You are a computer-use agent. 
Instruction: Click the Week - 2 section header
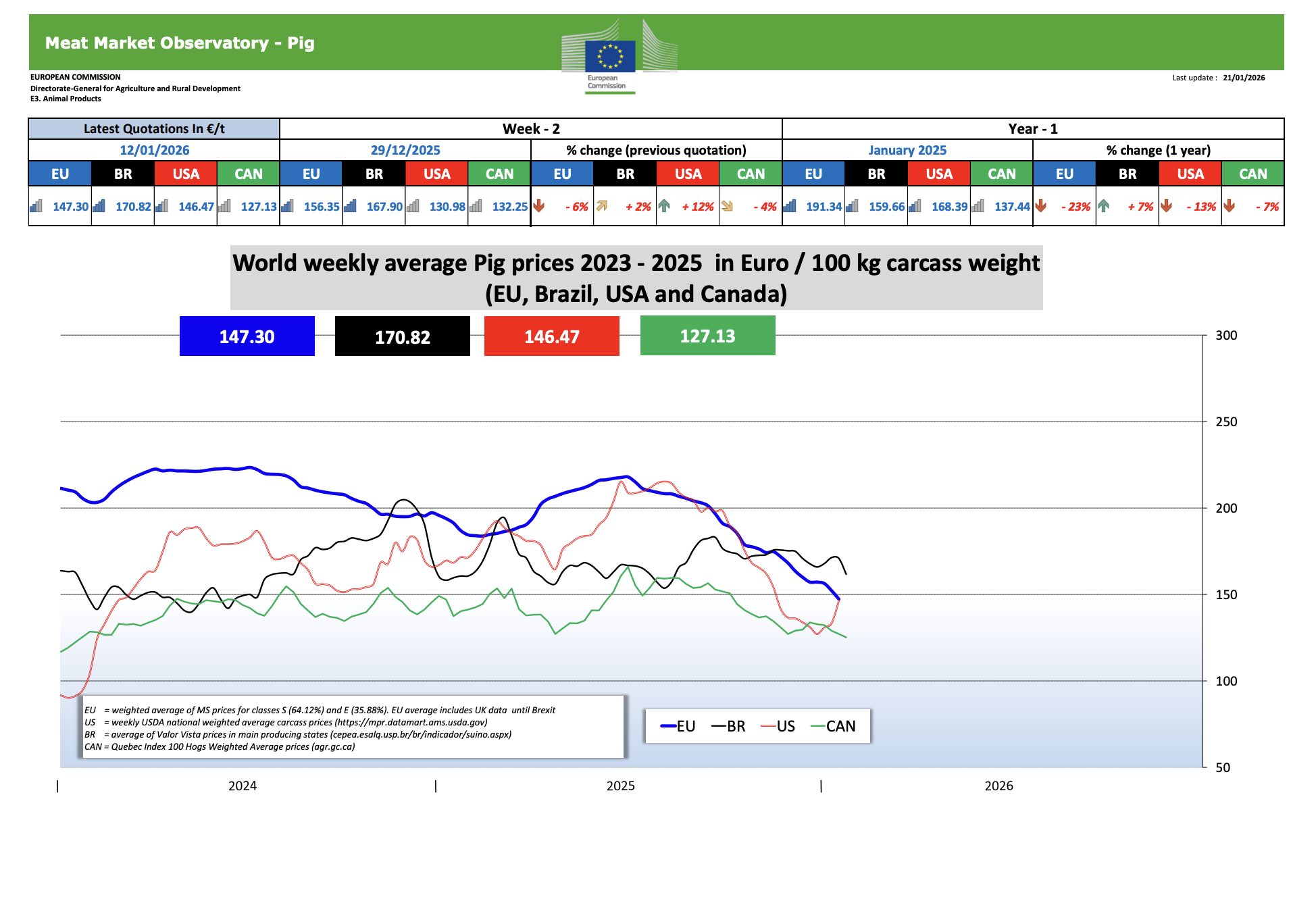(x=531, y=128)
